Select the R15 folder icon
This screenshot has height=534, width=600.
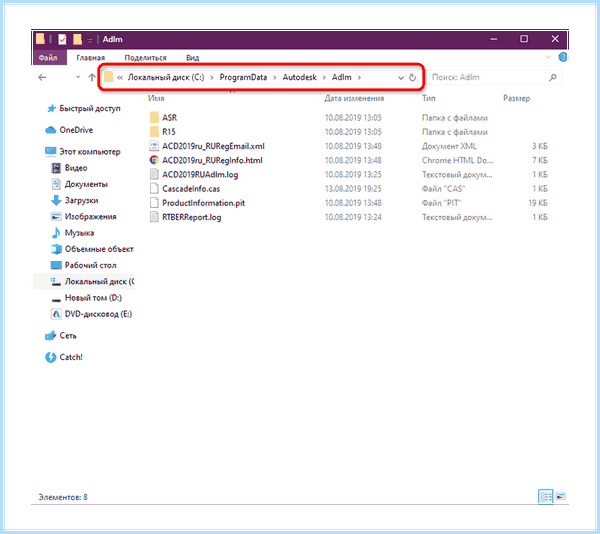154,132
